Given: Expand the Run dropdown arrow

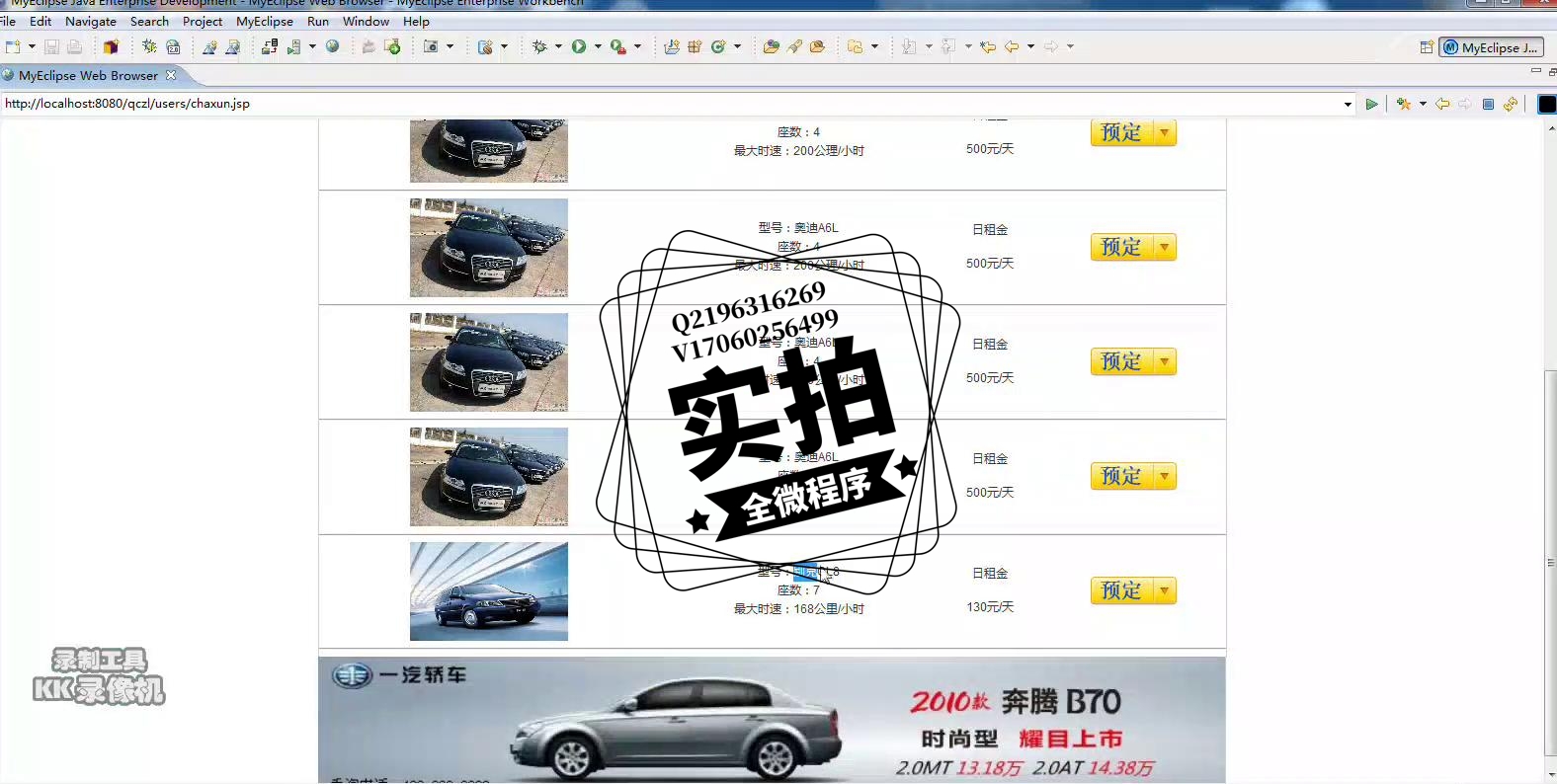Looking at the screenshot, I should [598, 46].
